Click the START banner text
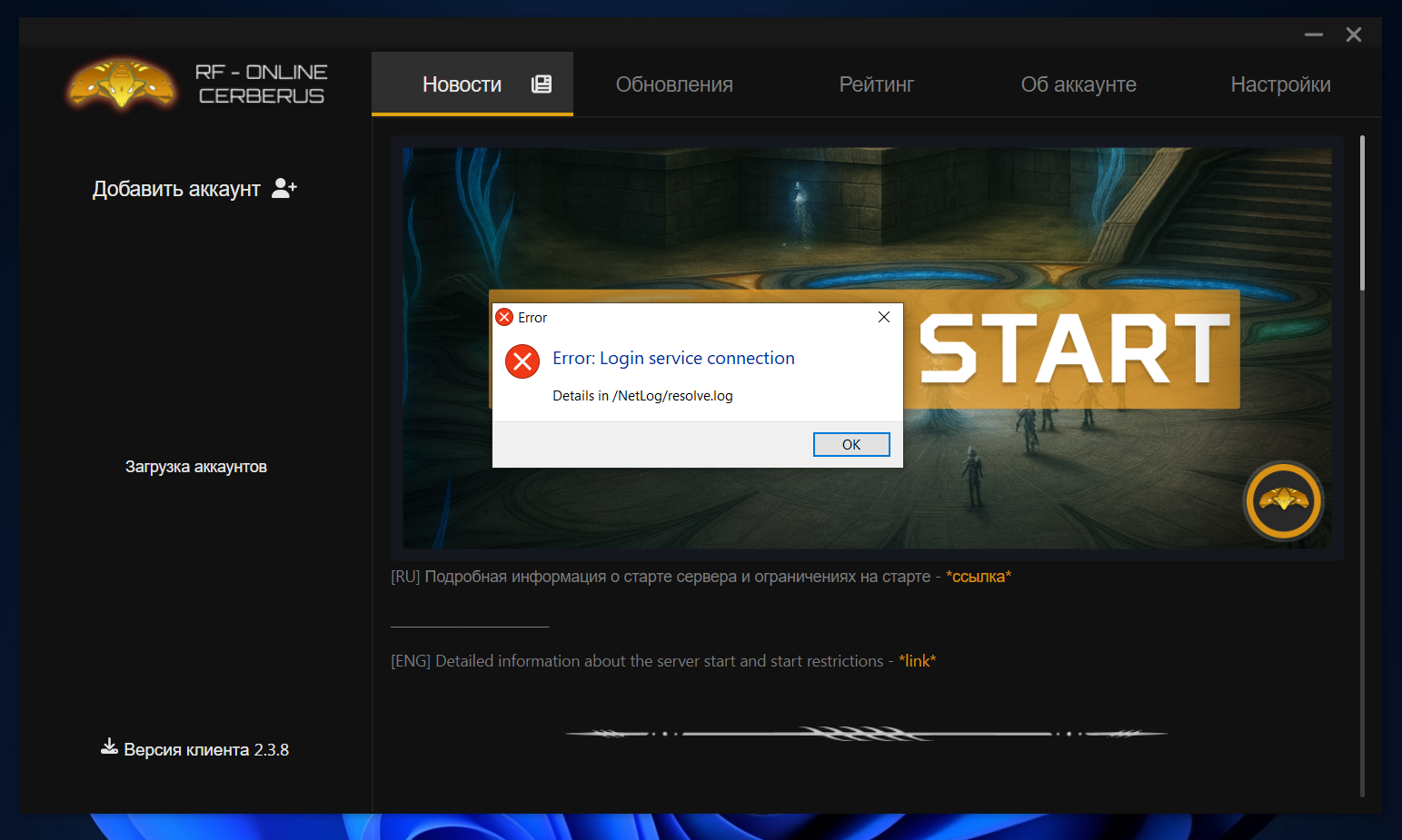Image resolution: width=1402 pixels, height=840 pixels. pos(1074,350)
